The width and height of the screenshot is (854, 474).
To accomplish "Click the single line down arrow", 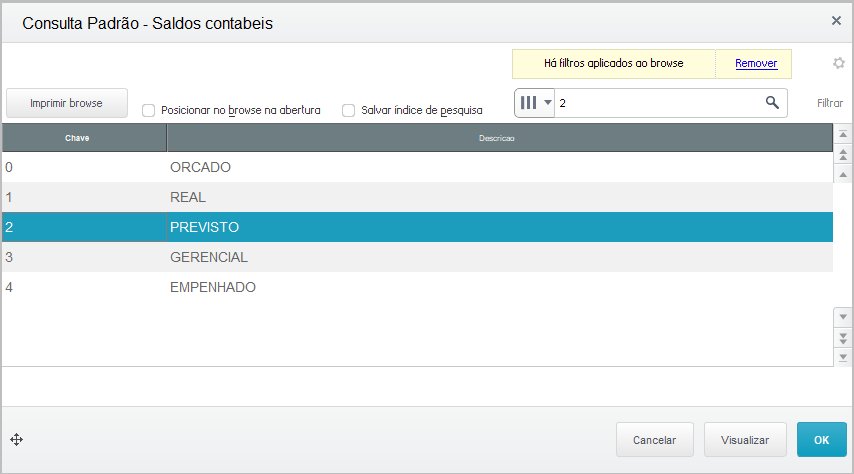I will pyautogui.click(x=842, y=317).
